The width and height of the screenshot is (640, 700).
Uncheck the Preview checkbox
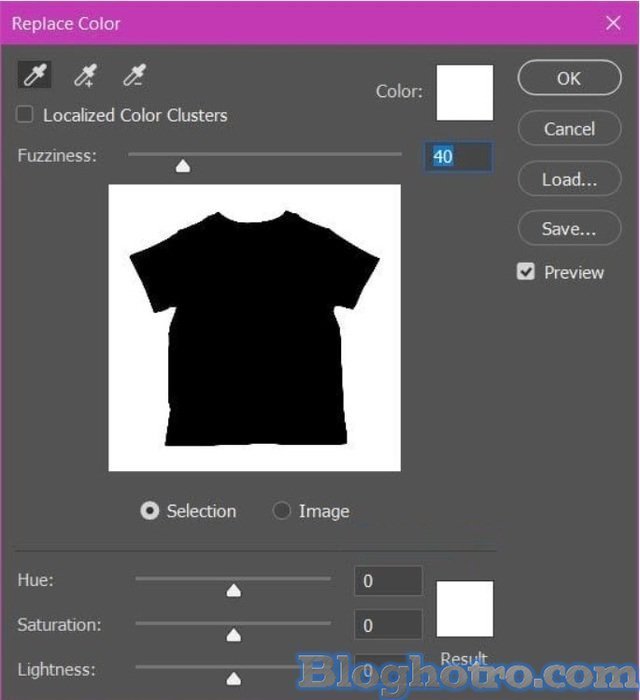point(525,271)
